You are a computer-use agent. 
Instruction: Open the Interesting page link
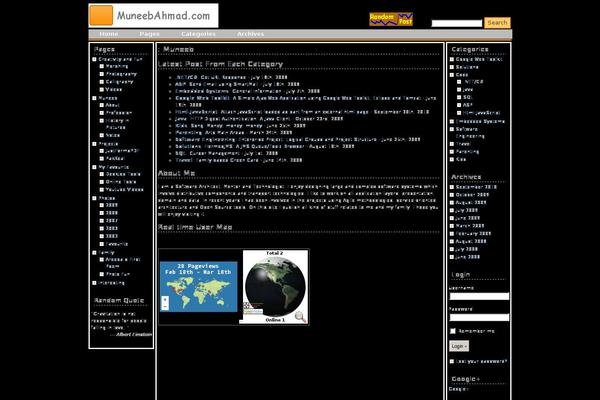[x=111, y=283]
